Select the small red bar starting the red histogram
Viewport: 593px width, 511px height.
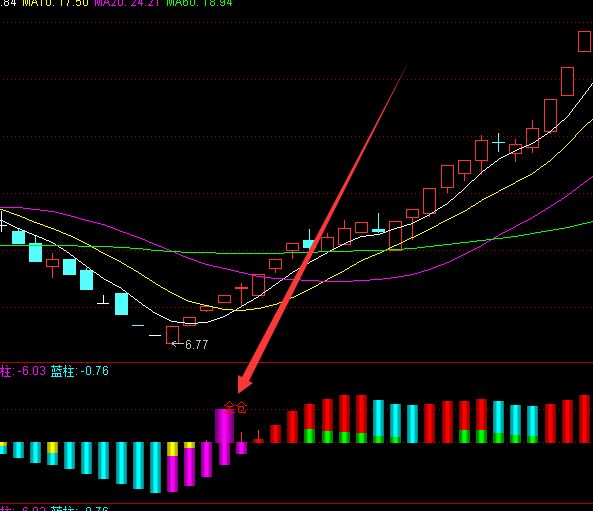[x=258, y=439]
